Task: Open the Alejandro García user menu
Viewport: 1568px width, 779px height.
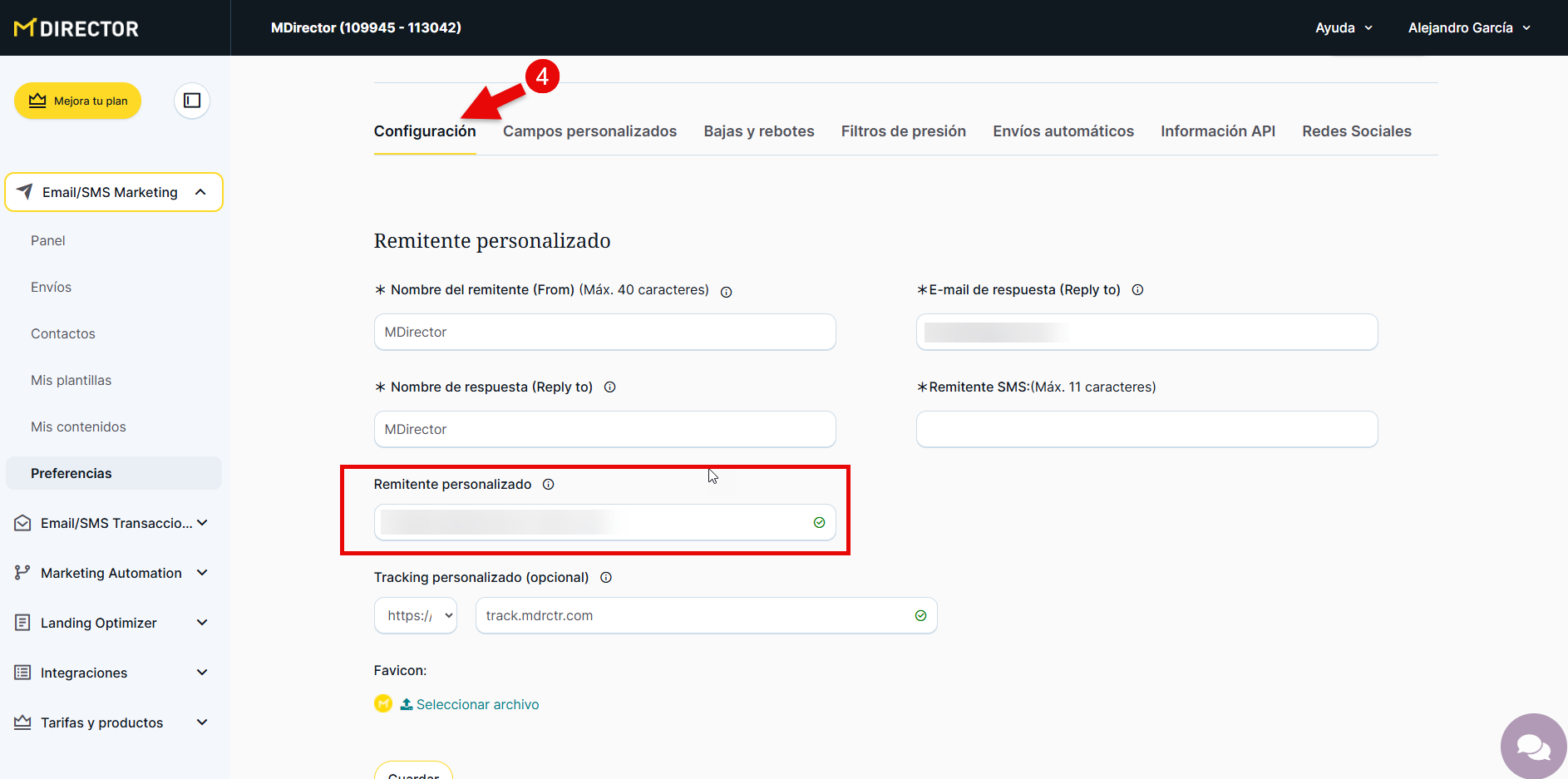Action: pos(1468,28)
